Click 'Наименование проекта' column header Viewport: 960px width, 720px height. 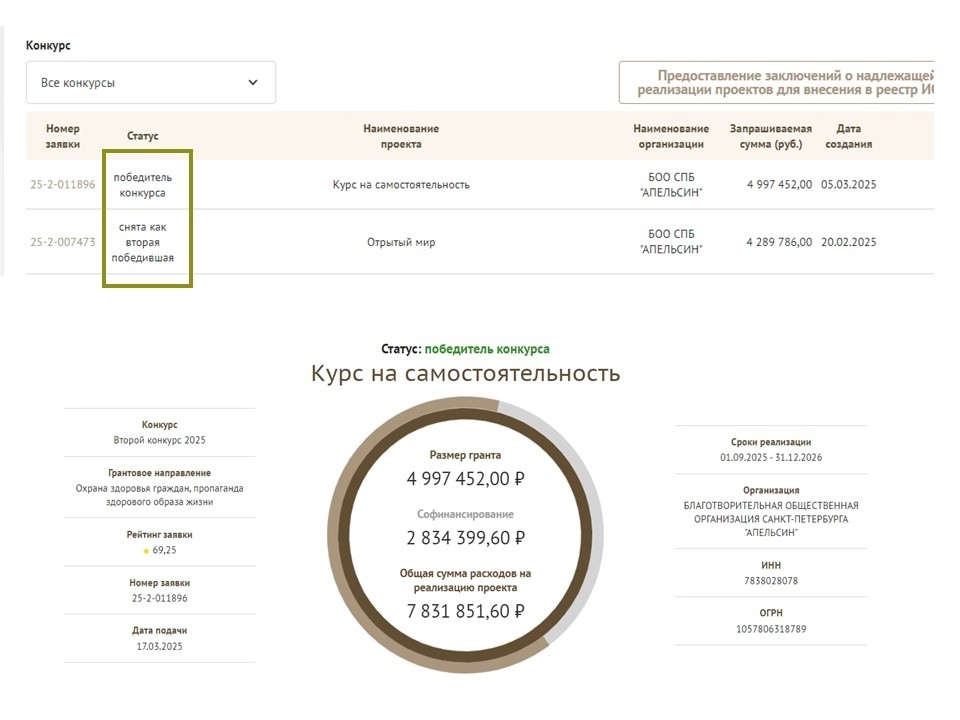tap(401, 136)
